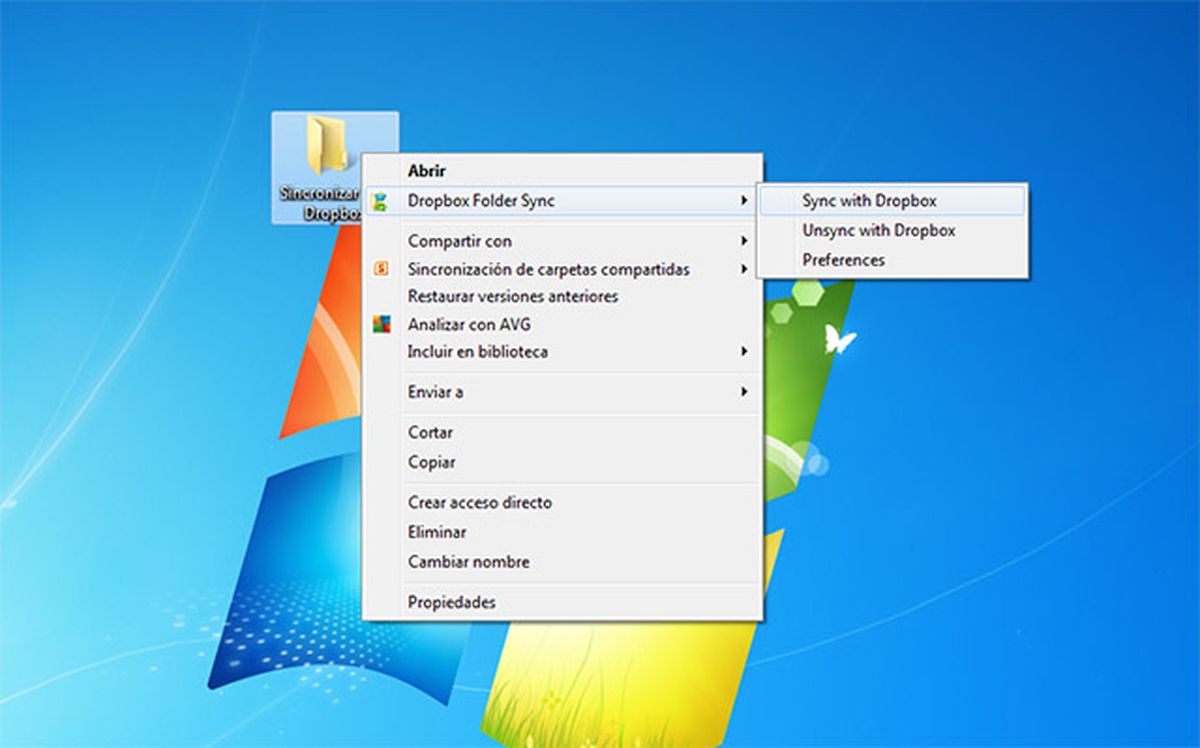Select Sync with Dropbox
The image size is (1200, 748).
click(x=867, y=200)
